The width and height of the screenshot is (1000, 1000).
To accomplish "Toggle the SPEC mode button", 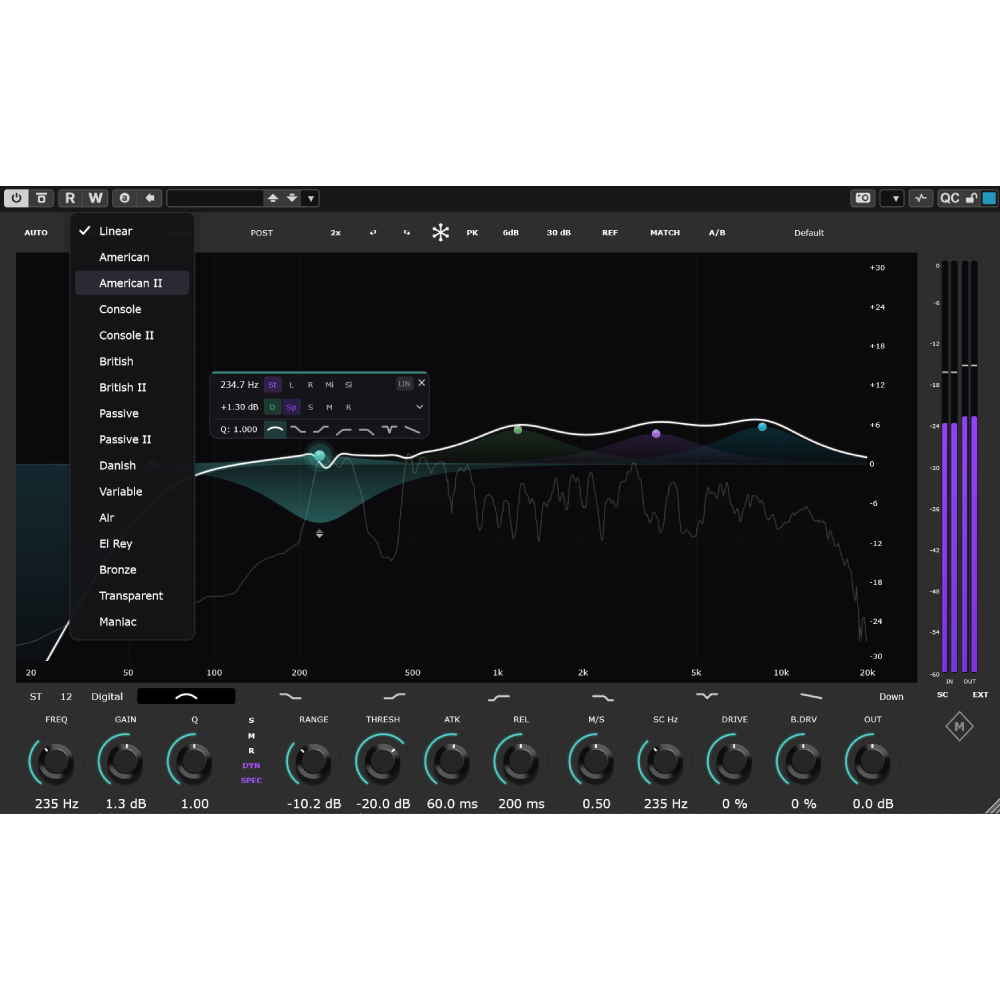I will click(251, 780).
